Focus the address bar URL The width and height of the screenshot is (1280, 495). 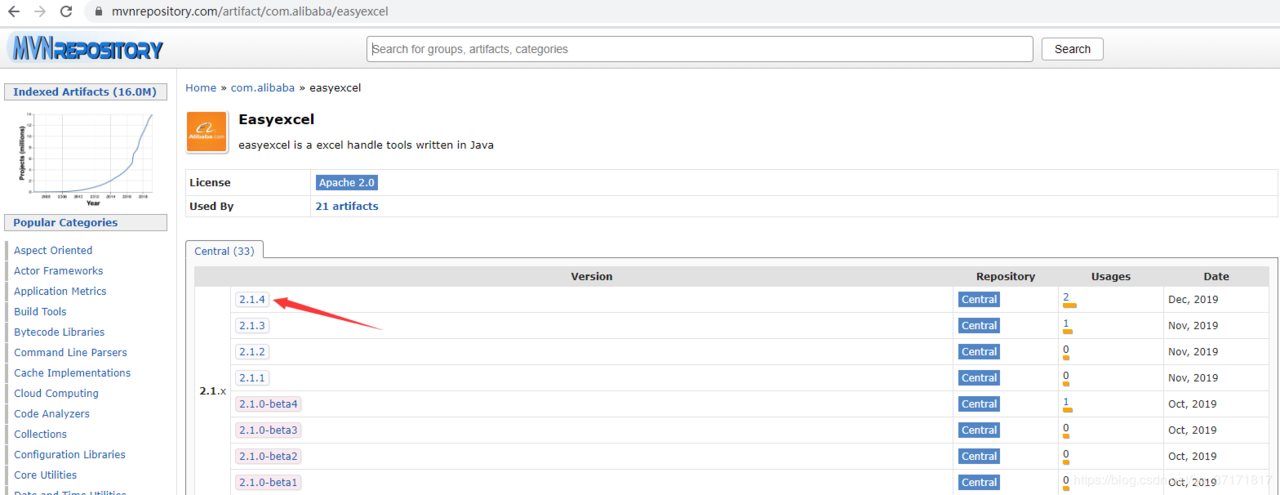(x=248, y=12)
